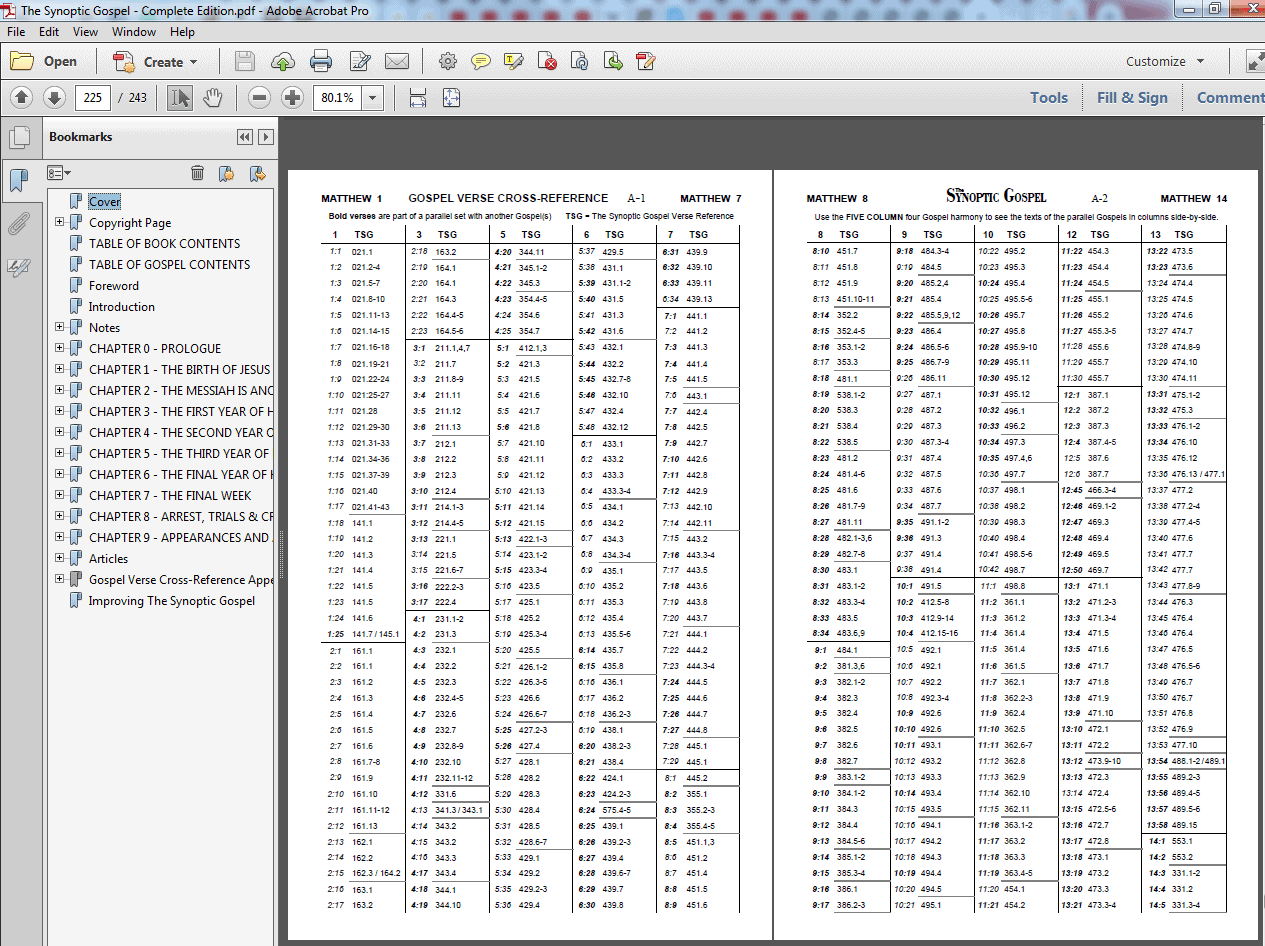This screenshot has height=946, width=1265.
Task: Select CHAPTER 9 - APPEARANCES bookmark text
Action: coord(180,537)
